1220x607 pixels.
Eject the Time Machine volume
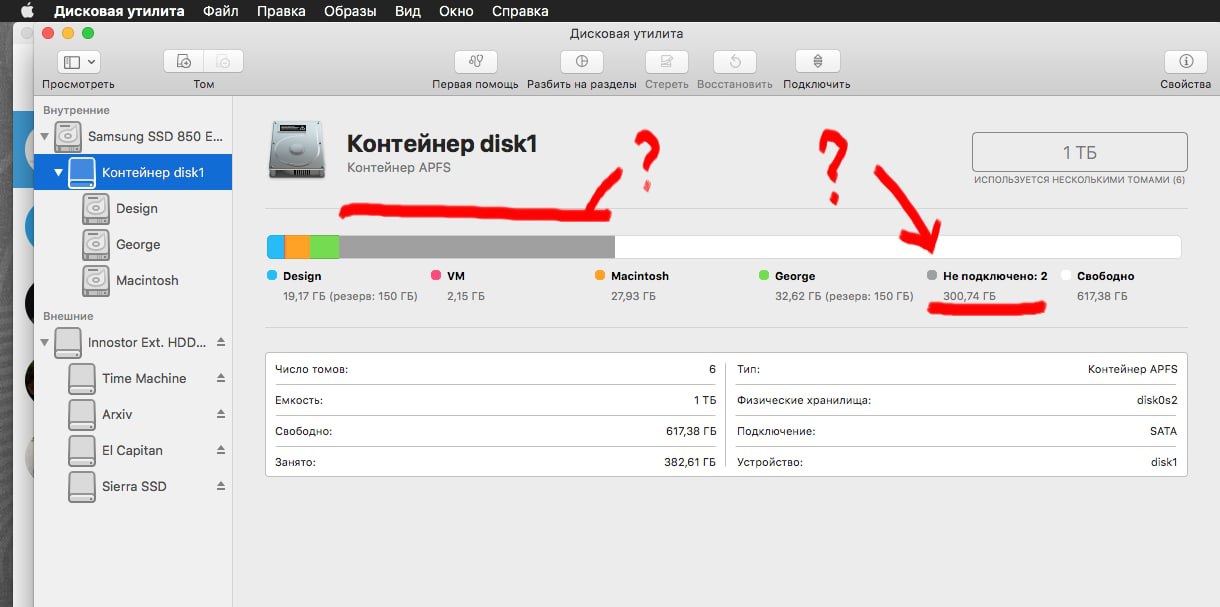click(221, 378)
